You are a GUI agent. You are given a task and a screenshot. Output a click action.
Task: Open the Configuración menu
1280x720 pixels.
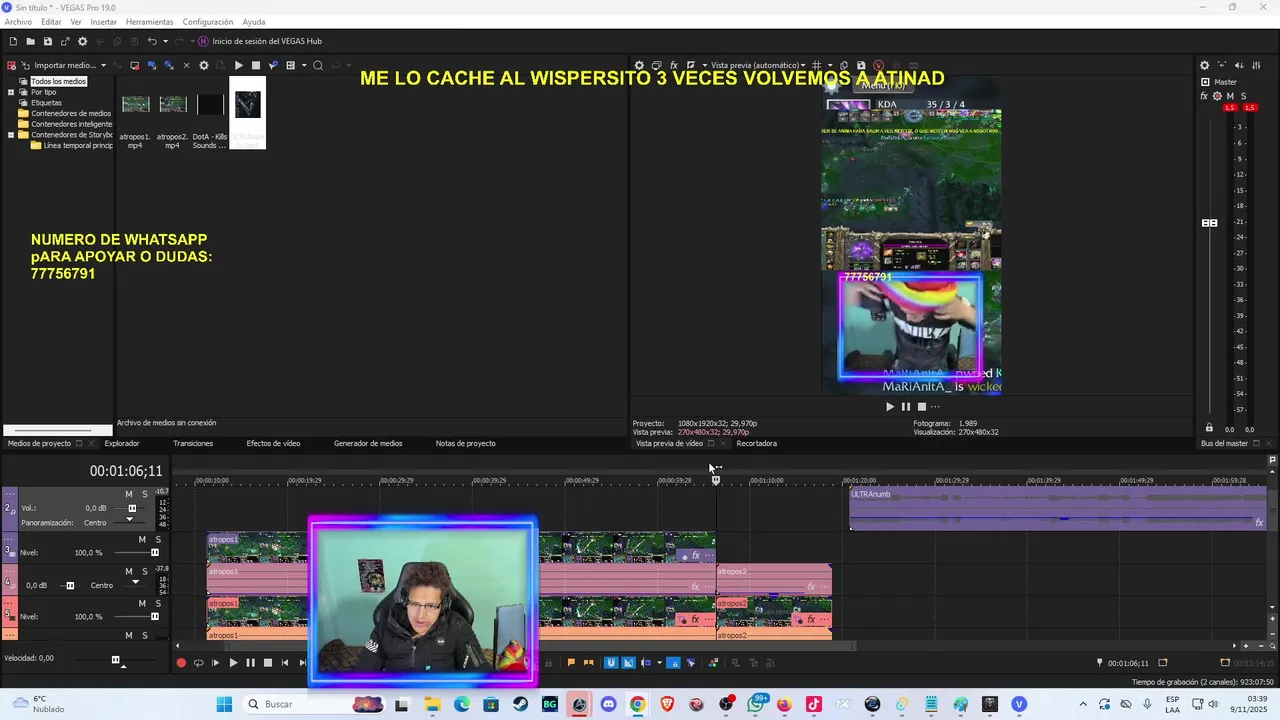(x=208, y=21)
